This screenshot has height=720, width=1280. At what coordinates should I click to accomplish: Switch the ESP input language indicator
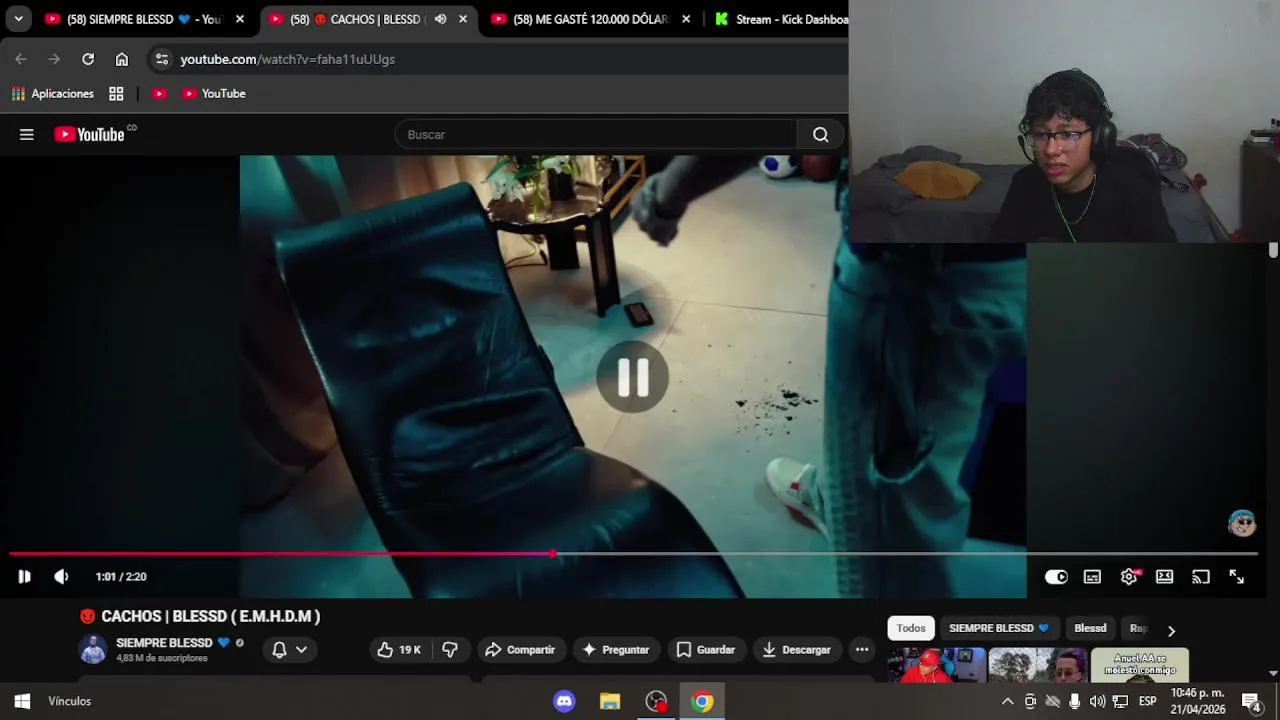tap(1148, 701)
